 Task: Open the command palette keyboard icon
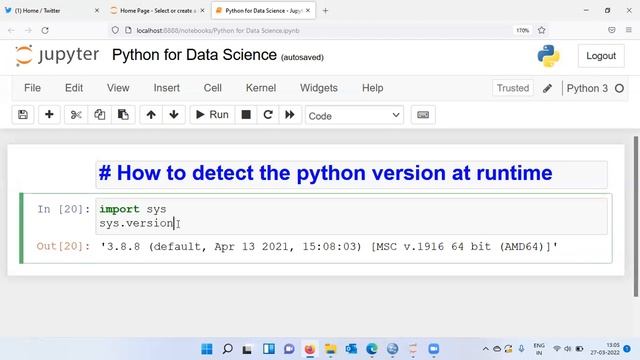tap(423, 115)
